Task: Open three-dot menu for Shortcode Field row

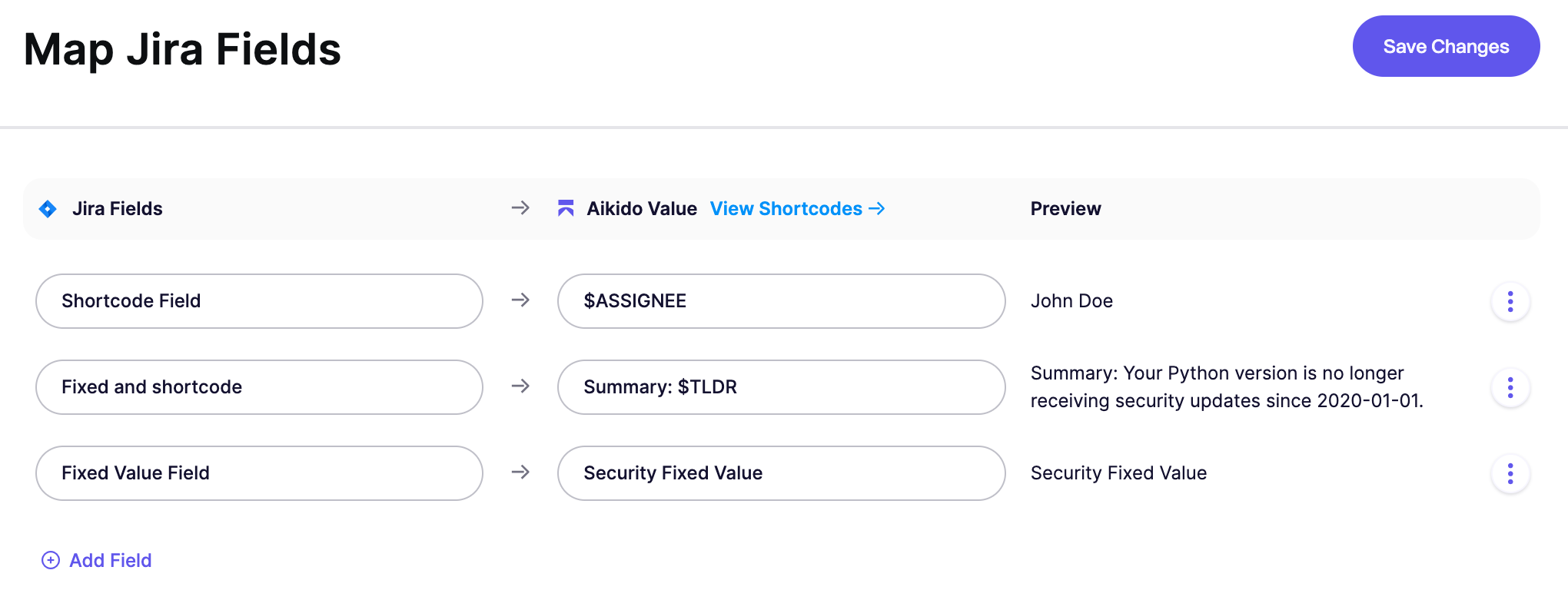Action: pos(1510,301)
